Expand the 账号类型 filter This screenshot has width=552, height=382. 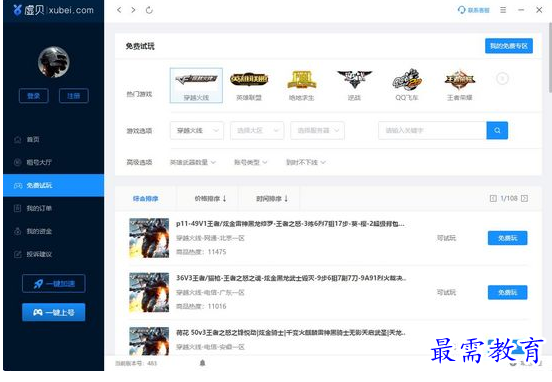click(251, 162)
